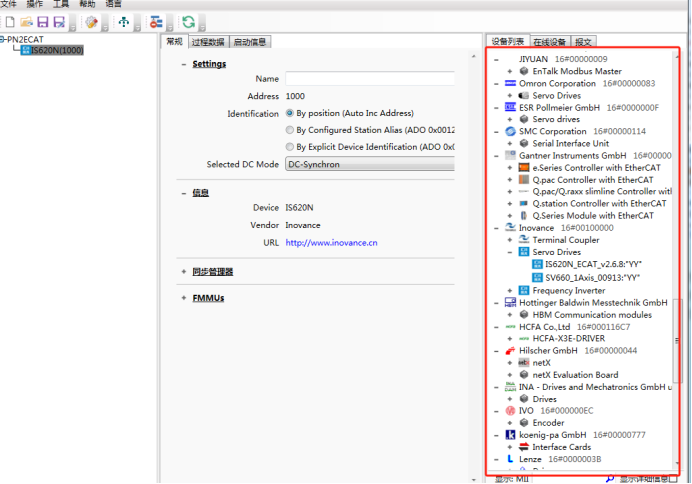Screen dimensions: 692x484
Task: Click the Open folder toolbar icon
Action: 26,22
